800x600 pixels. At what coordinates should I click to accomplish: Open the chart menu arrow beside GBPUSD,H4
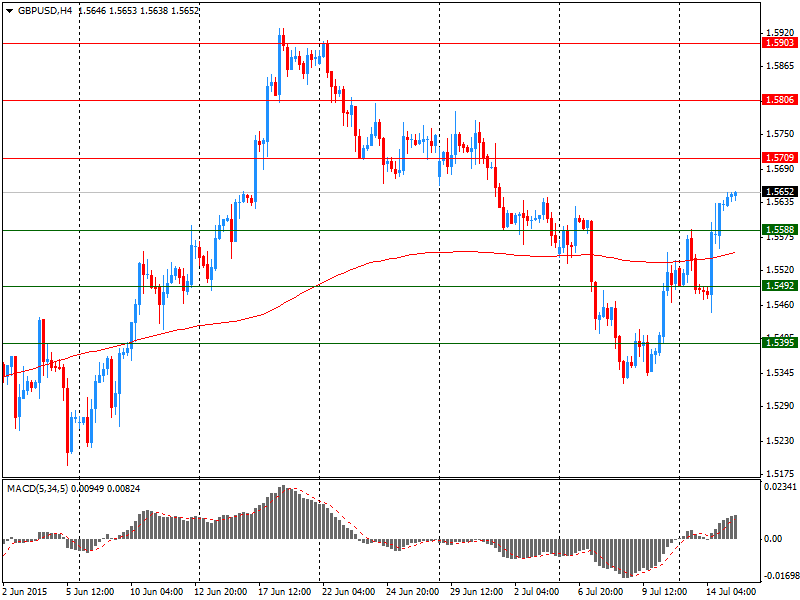pos(10,11)
